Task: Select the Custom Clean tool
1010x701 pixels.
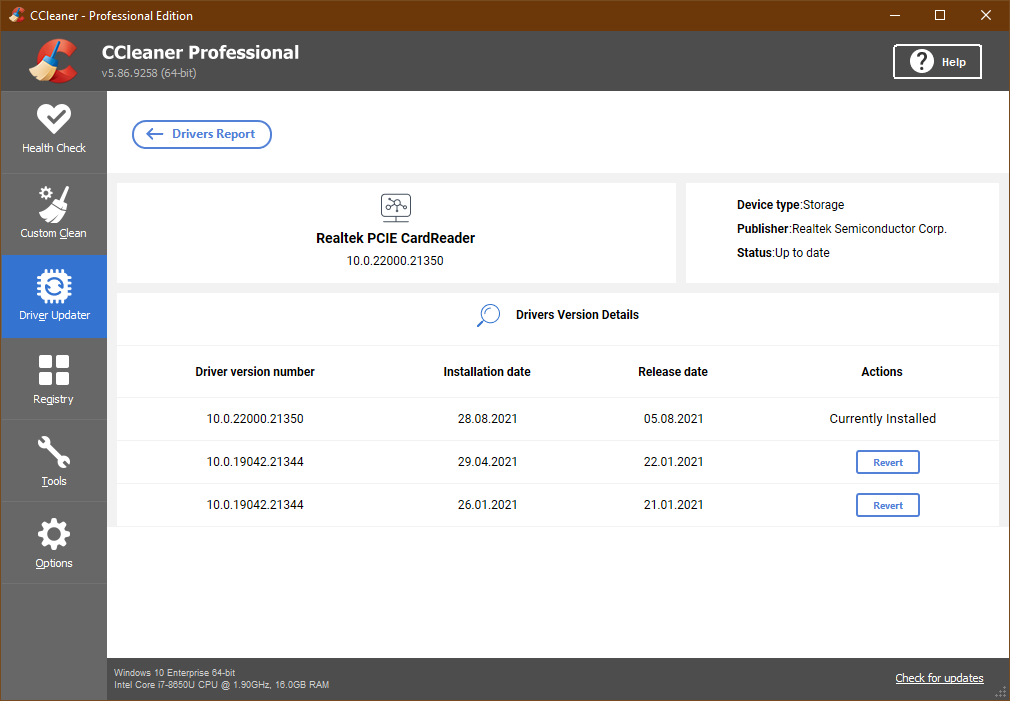Action: click(x=54, y=213)
